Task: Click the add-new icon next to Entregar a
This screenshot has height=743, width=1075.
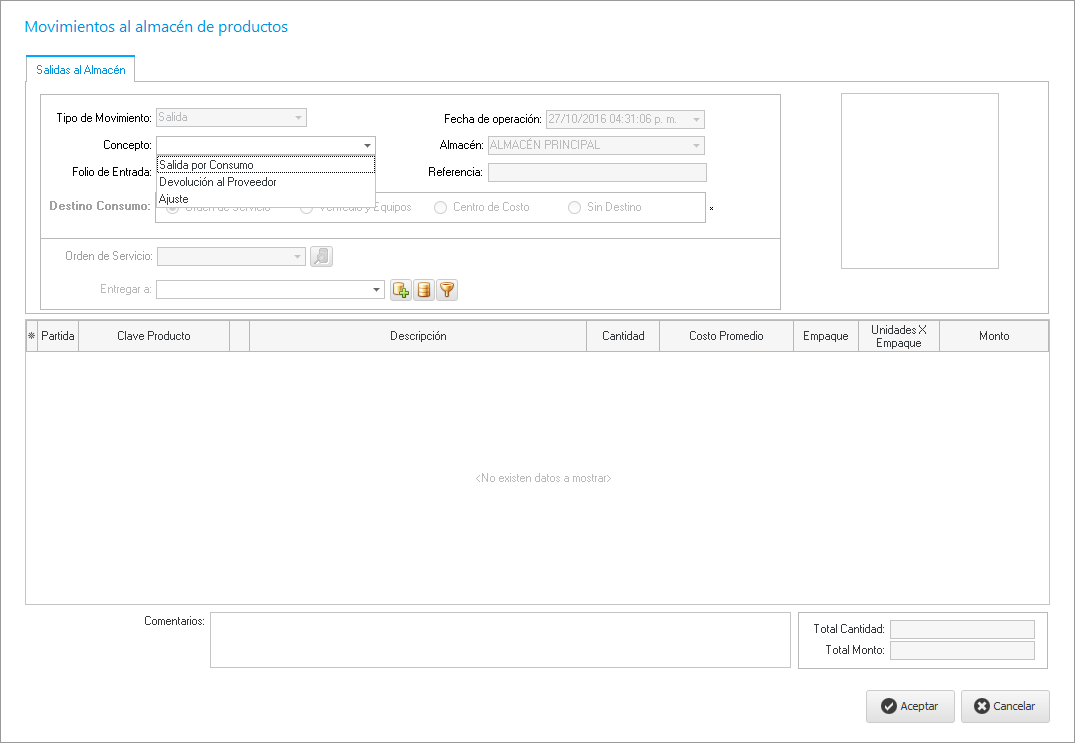Action: [x=401, y=290]
